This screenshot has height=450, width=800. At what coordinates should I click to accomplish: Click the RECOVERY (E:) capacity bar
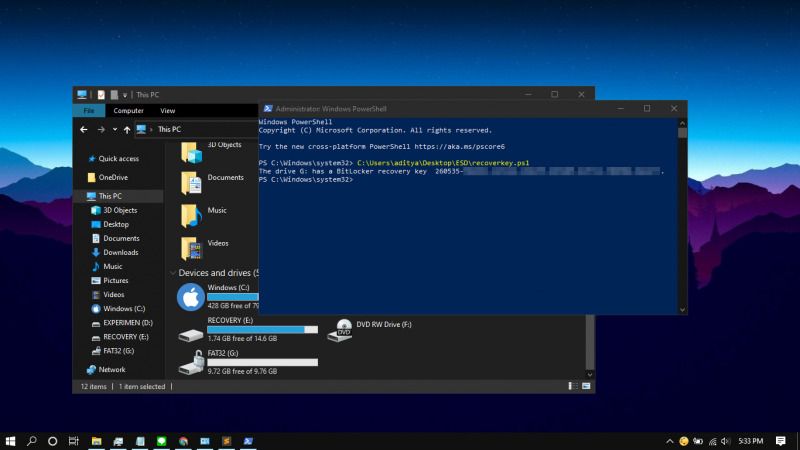click(262, 330)
